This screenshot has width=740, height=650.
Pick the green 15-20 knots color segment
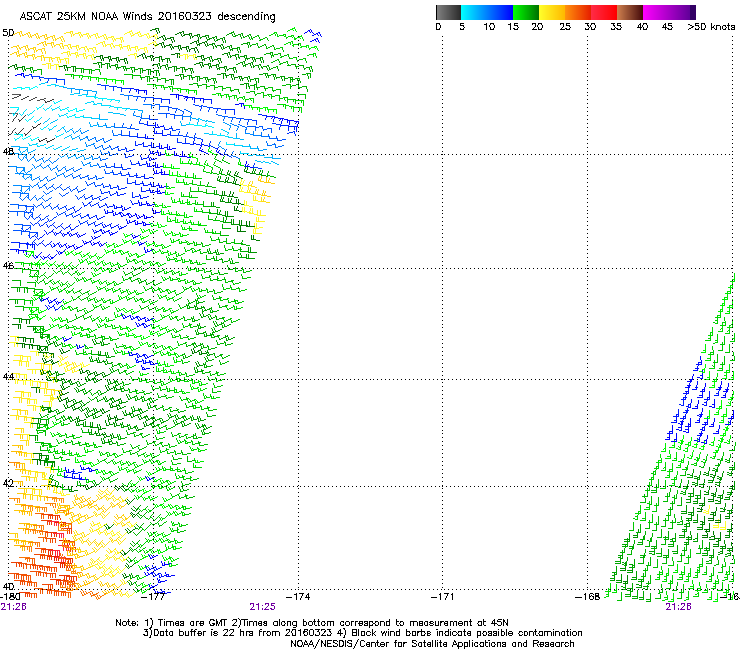click(x=526, y=12)
